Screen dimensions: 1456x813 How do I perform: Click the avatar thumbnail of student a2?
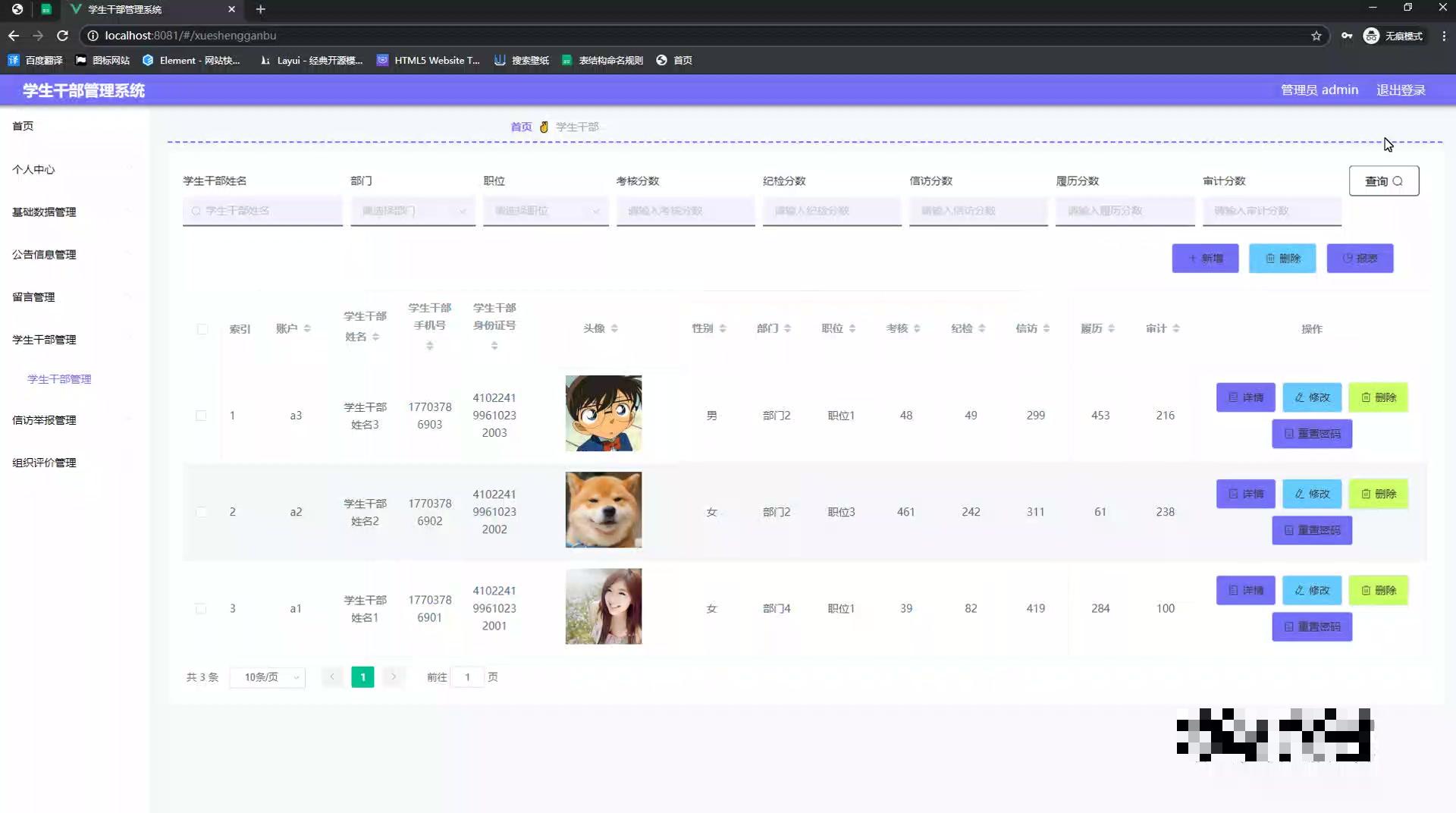(603, 510)
